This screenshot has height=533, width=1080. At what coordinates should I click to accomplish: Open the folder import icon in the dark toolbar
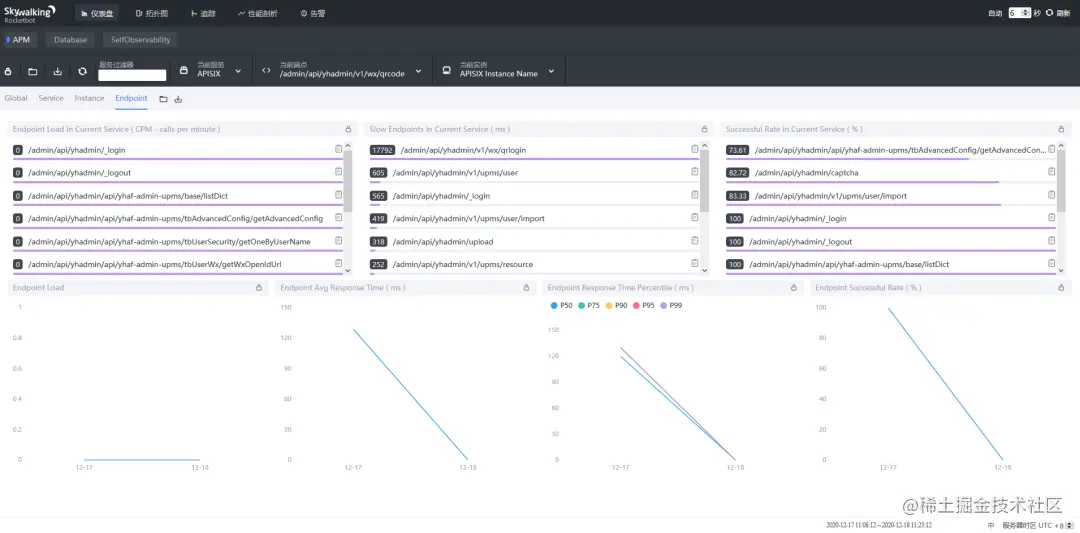pos(32,71)
